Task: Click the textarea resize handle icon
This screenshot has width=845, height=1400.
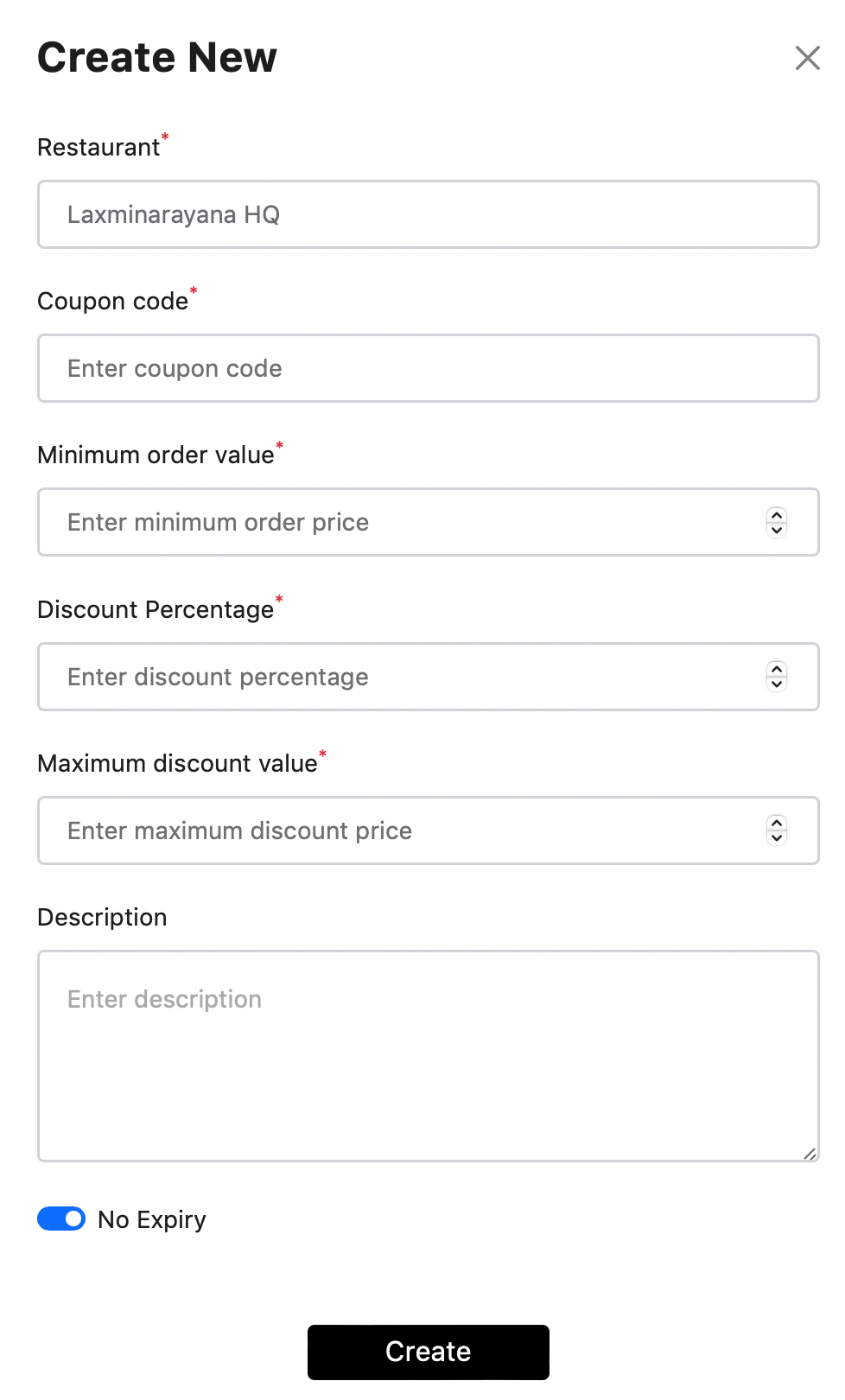Action: [x=809, y=1155]
